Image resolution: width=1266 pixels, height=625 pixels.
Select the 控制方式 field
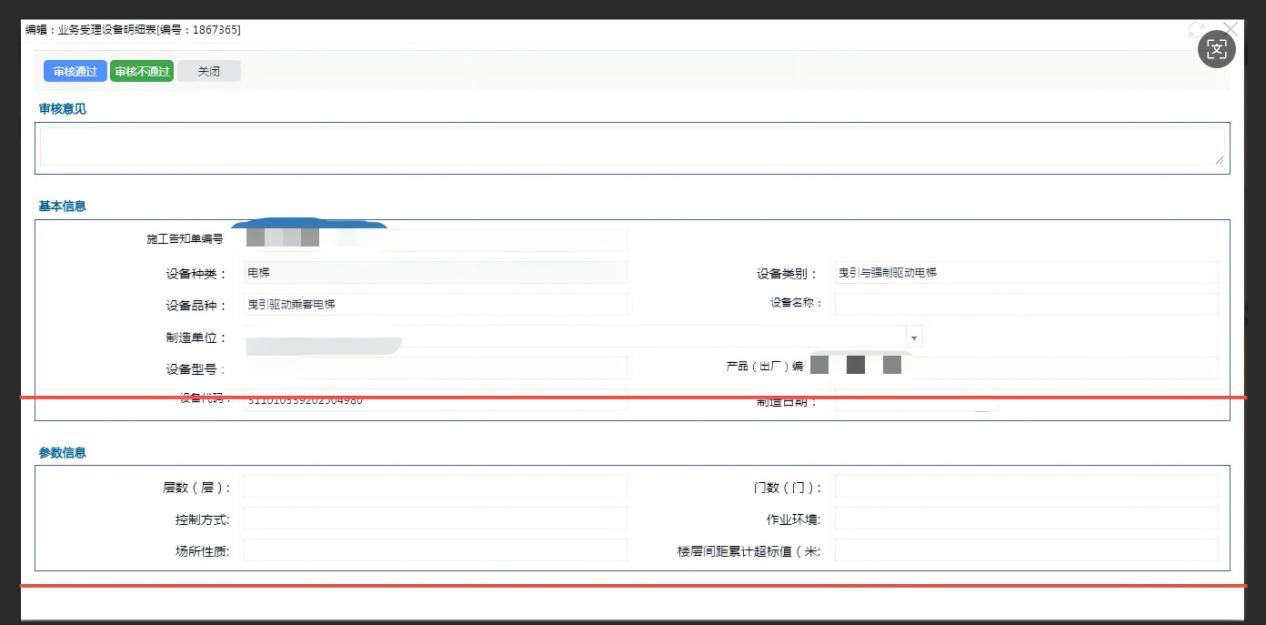pyautogui.click(x=435, y=519)
